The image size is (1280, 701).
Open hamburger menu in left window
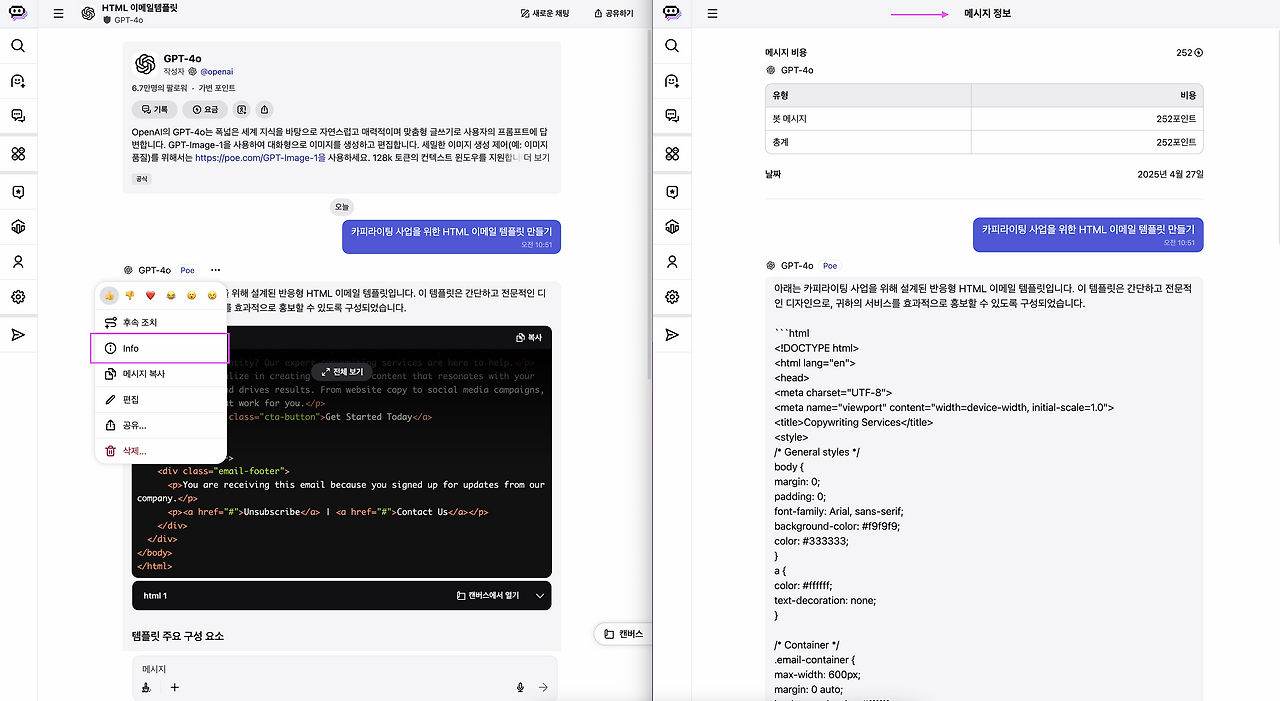tap(59, 14)
